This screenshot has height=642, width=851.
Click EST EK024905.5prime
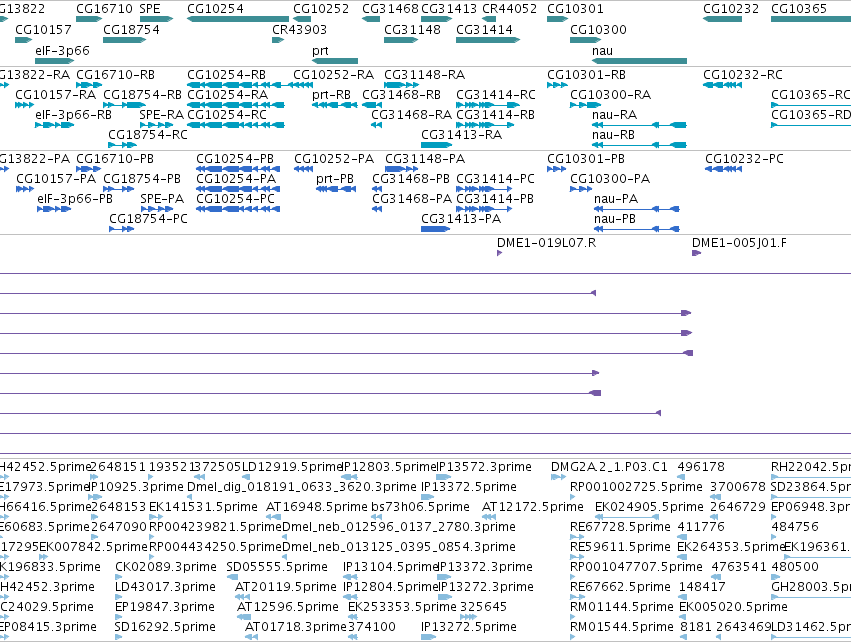click(x=649, y=507)
